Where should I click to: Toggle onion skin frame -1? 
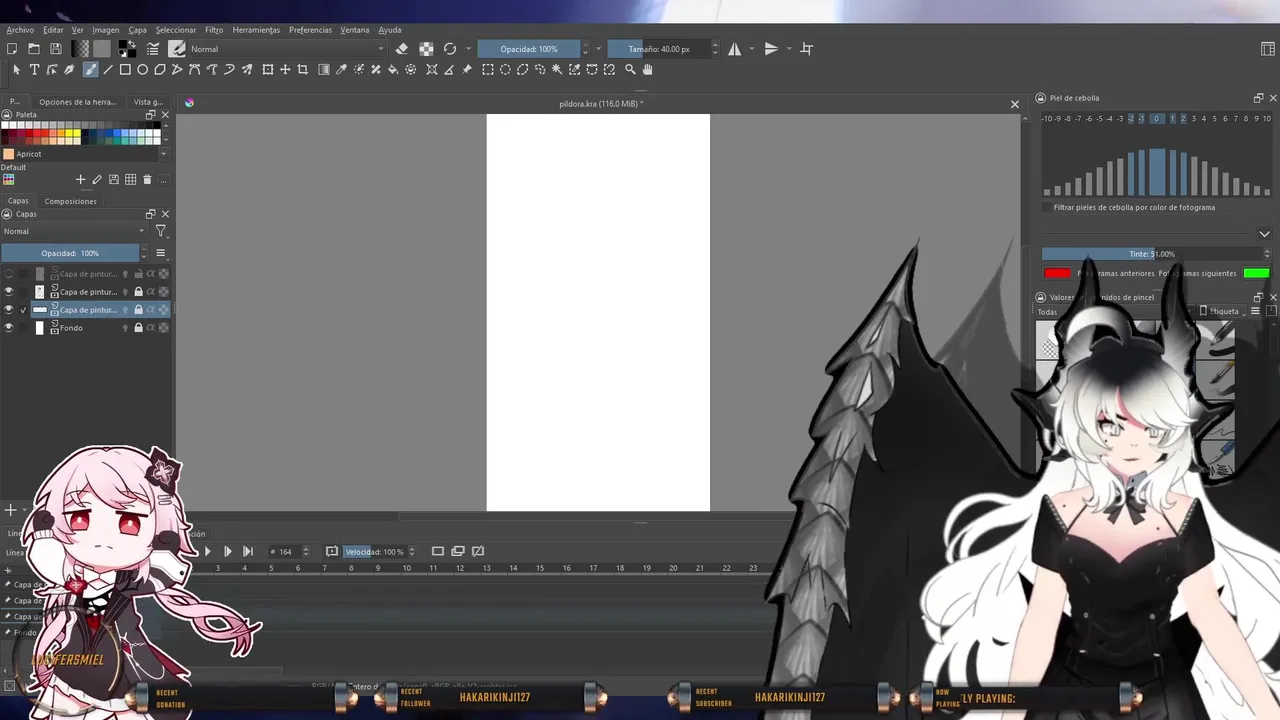point(1141,119)
